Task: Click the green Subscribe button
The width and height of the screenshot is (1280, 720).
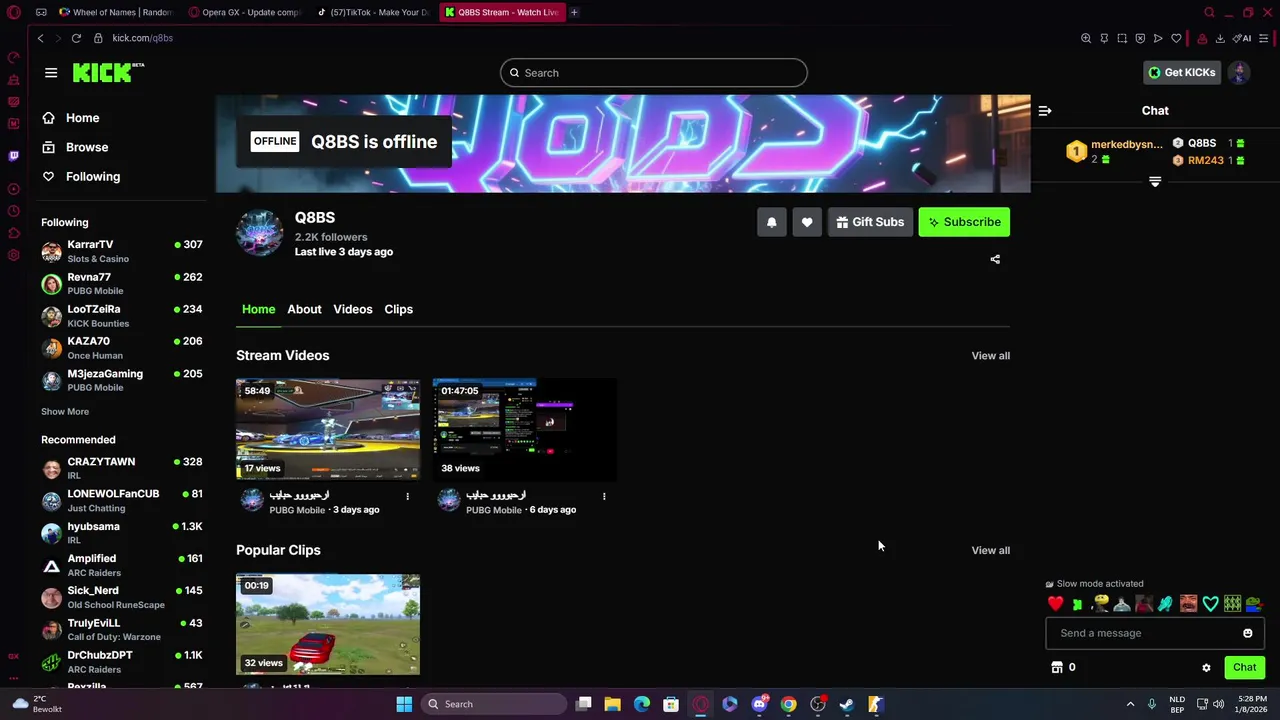Action: pyautogui.click(x=964, y=222)
